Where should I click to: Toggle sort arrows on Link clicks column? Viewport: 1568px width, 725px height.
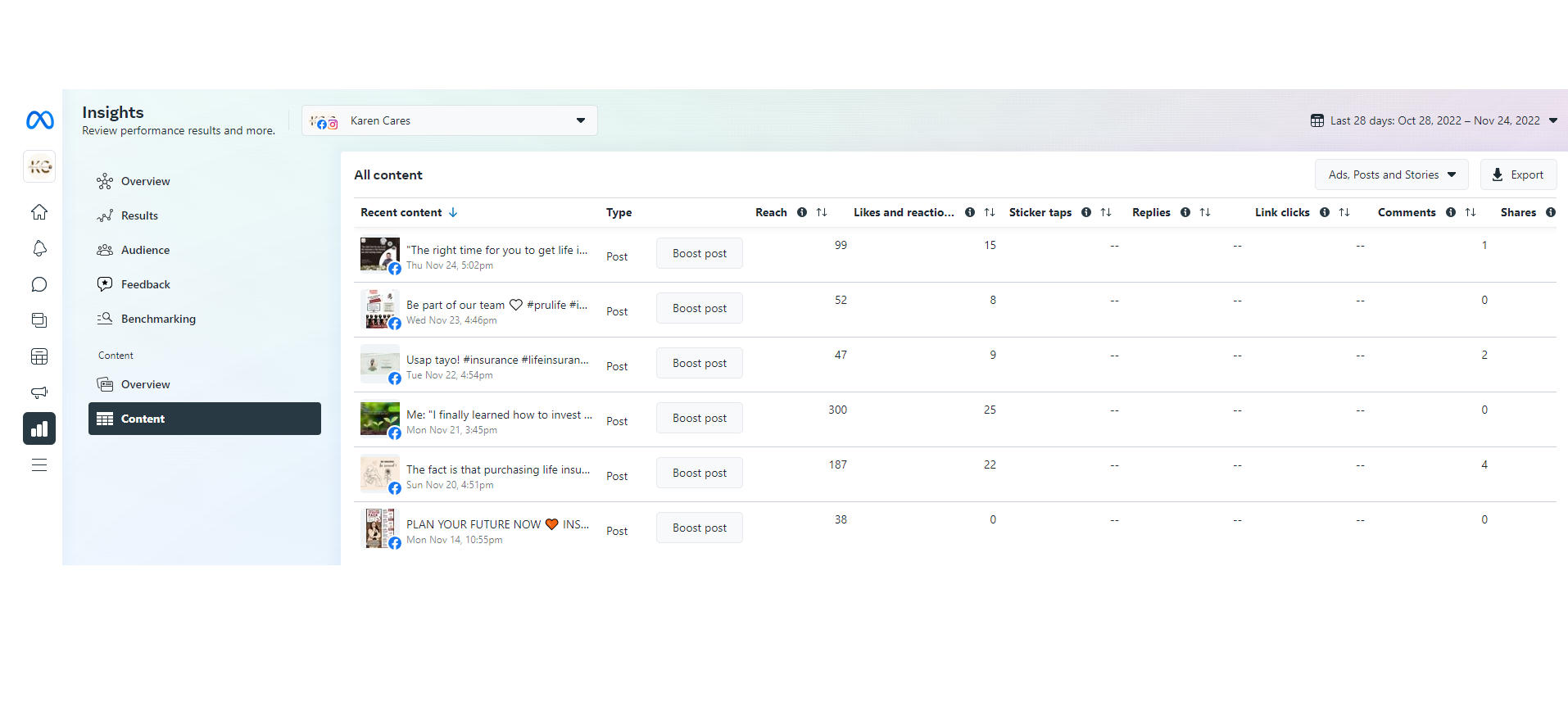point(1344,212)
